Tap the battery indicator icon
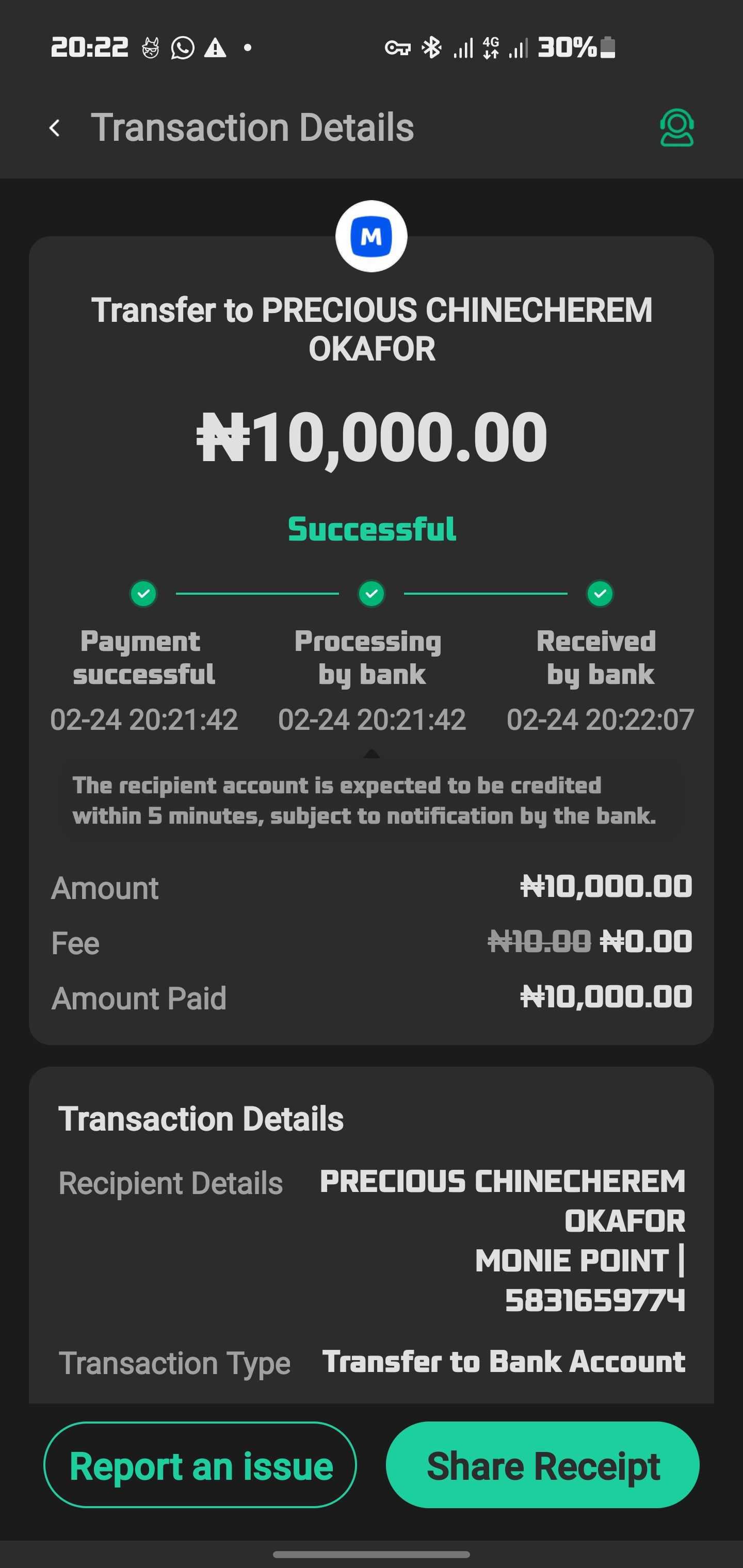Screen dimensions: 743x1568 tap(608, 47)
